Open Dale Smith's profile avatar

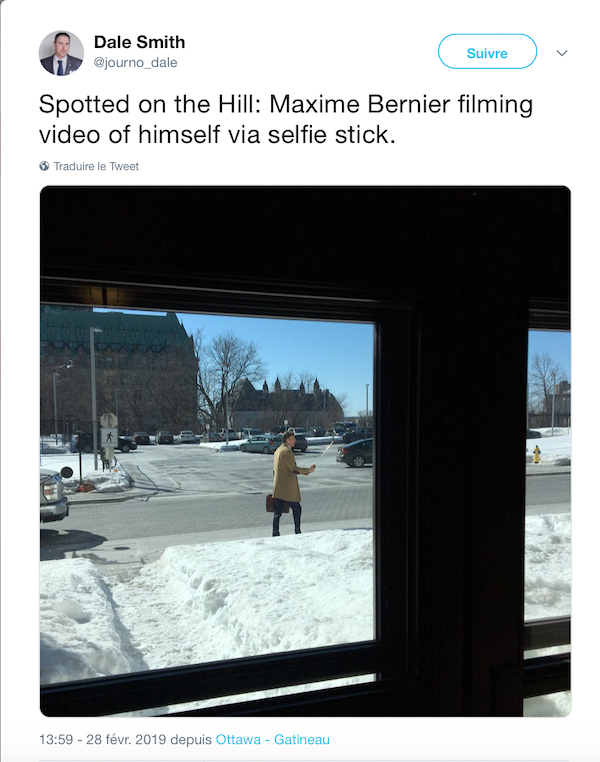(x=61, y=53)
